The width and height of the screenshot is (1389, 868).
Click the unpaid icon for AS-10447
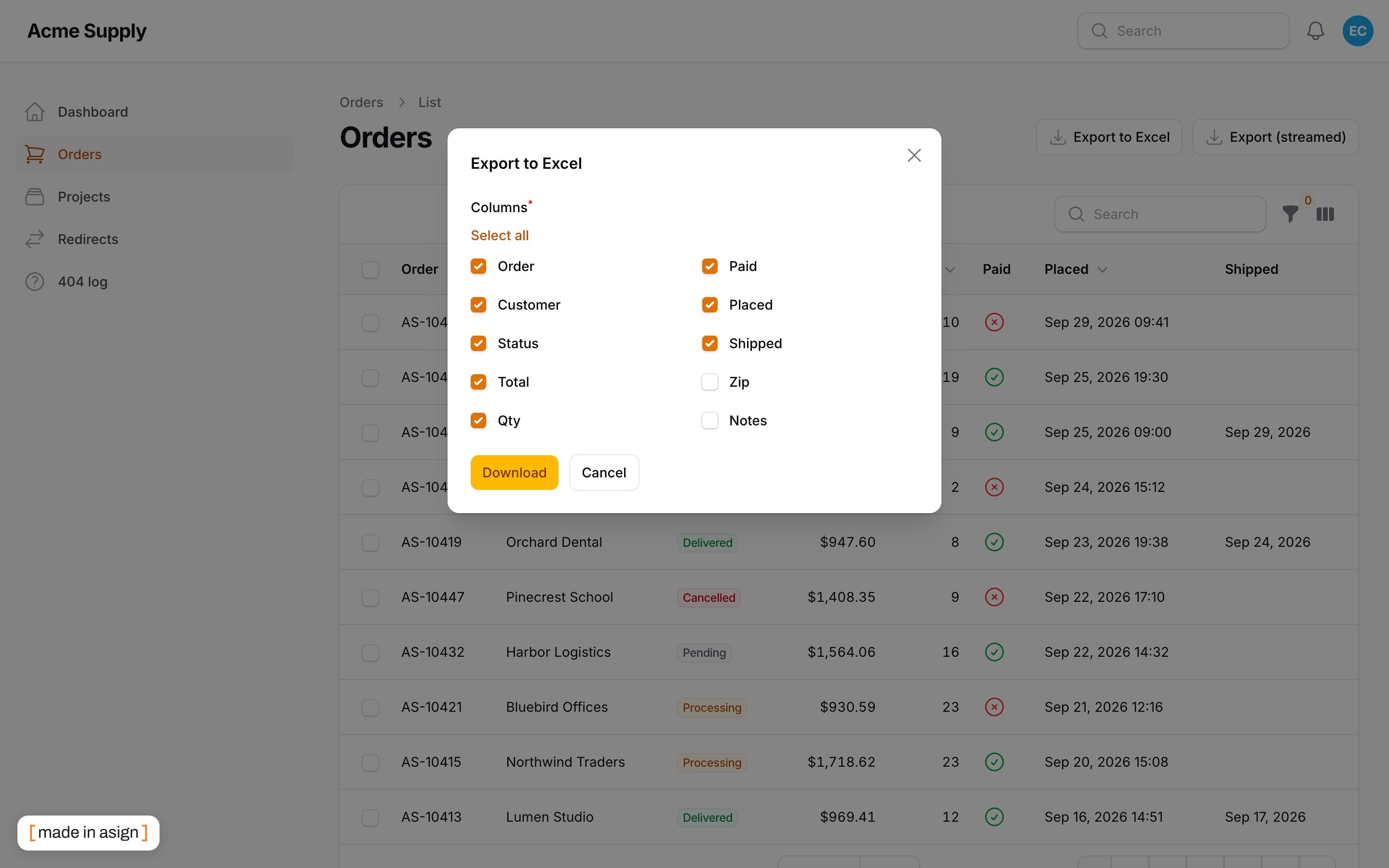click(x=994, y=597)
